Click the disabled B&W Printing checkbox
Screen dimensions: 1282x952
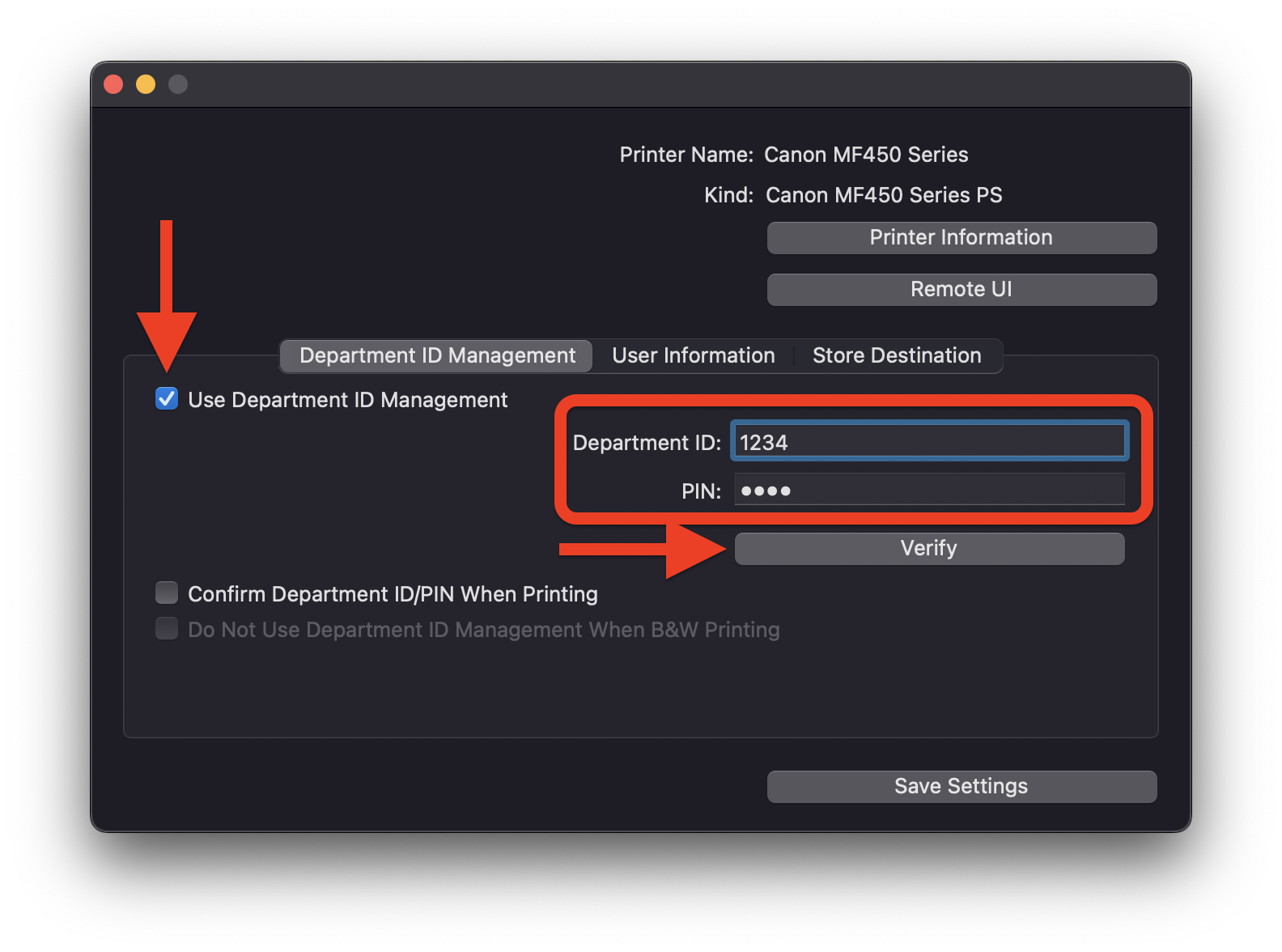tap(167, 629)
